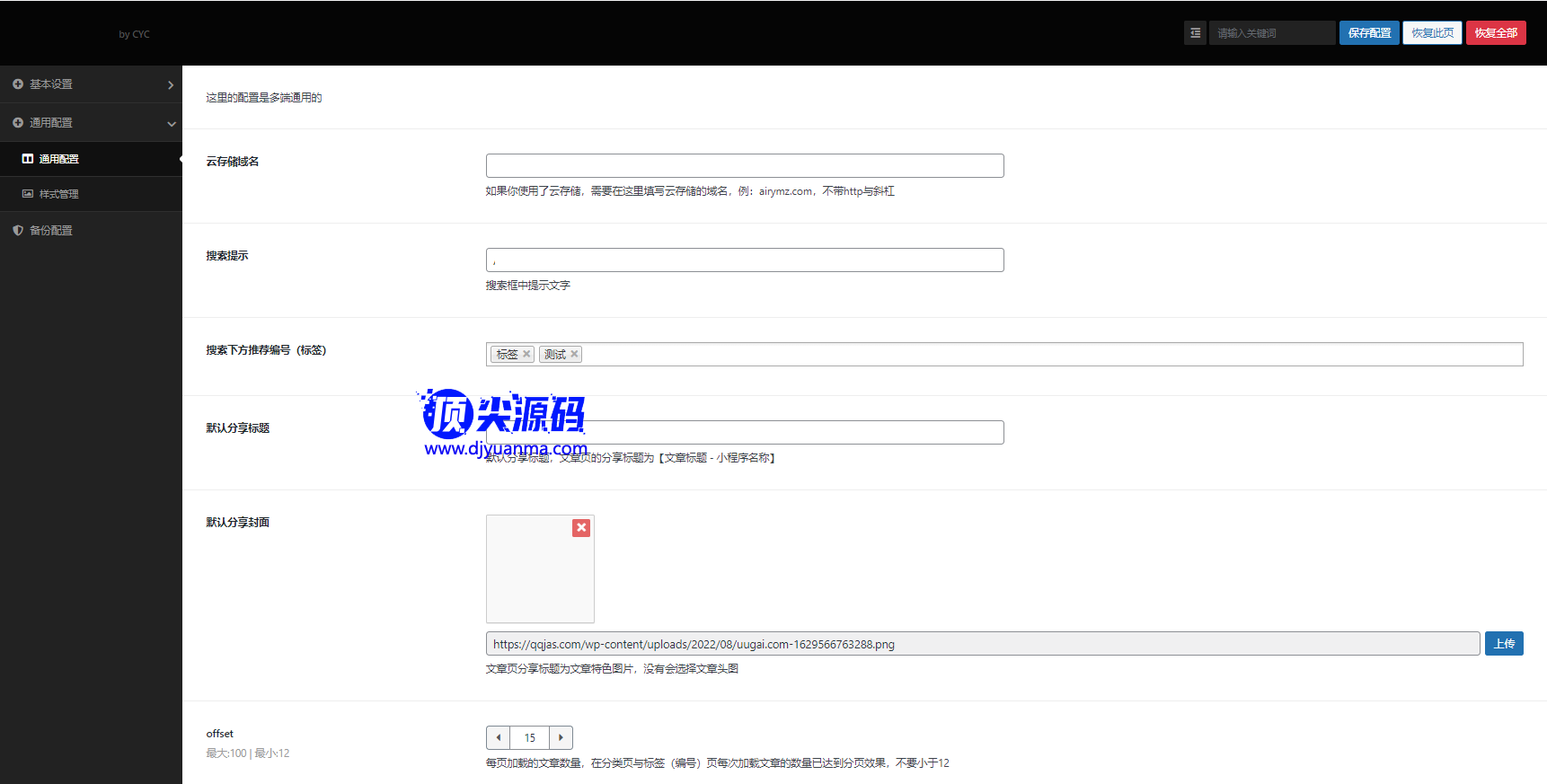This screenshot has height=784, width=1547.
Task: Click the red 恢复全部 button
Action: (1496, 33)
